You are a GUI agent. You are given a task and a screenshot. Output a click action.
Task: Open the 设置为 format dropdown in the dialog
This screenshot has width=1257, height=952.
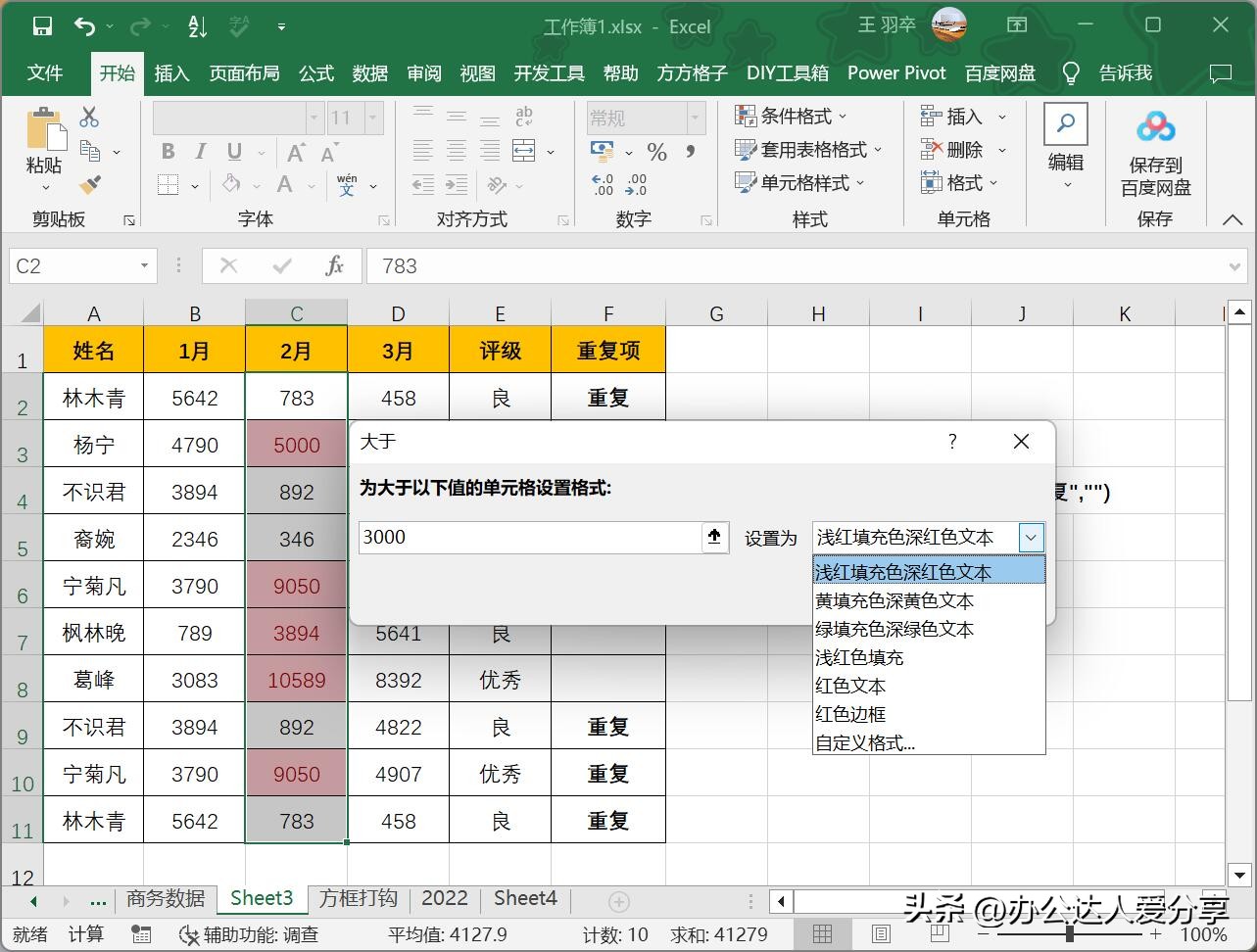pos(1031,537)
